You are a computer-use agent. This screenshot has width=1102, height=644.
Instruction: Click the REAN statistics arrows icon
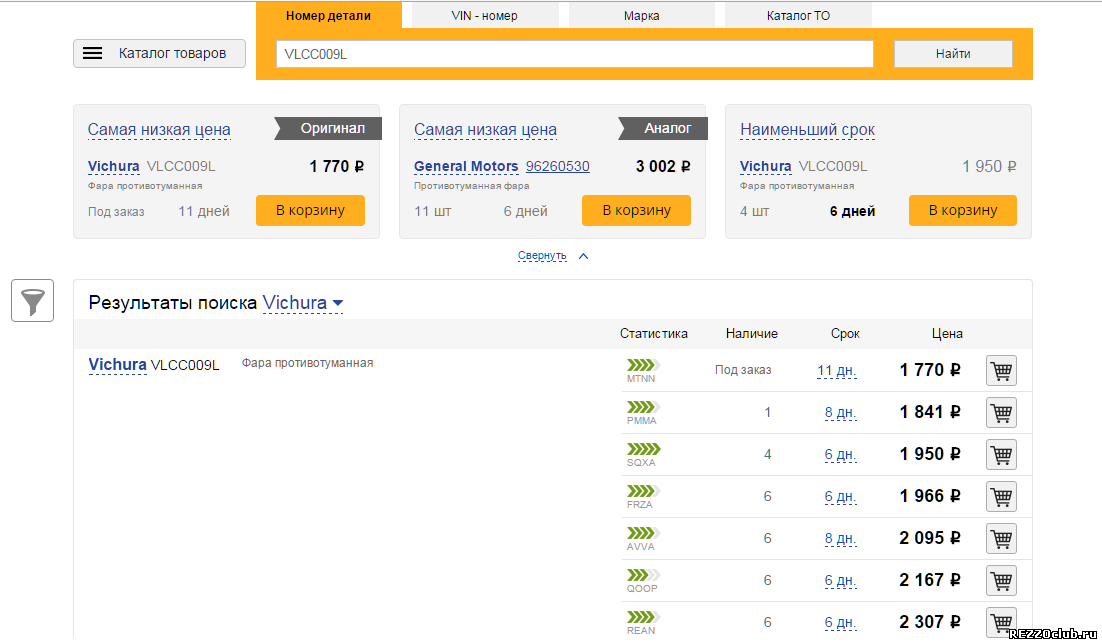pyautogui.click(x=644, y=617)
